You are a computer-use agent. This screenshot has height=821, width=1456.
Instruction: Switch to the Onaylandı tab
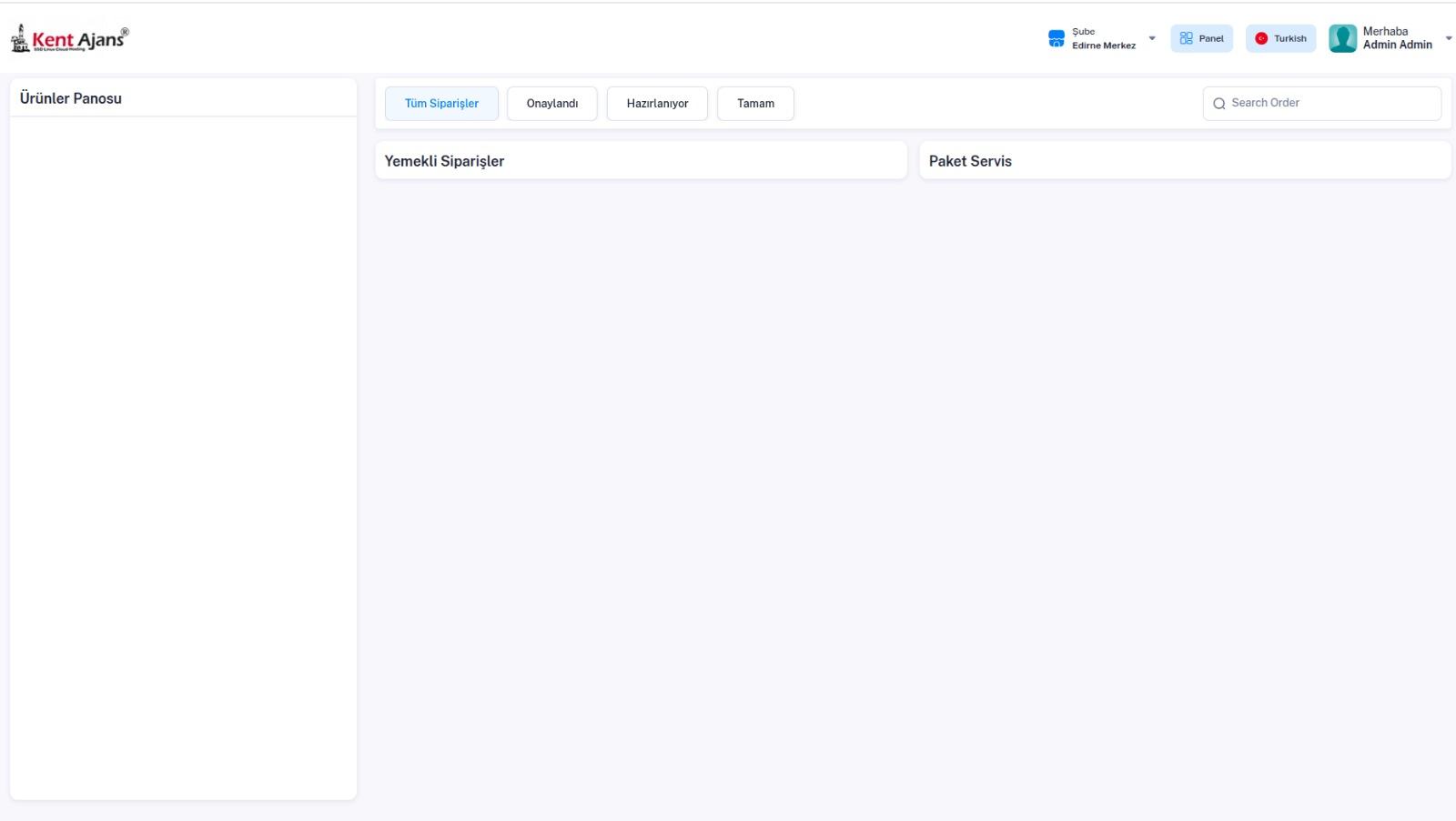(x=552, y=104)
